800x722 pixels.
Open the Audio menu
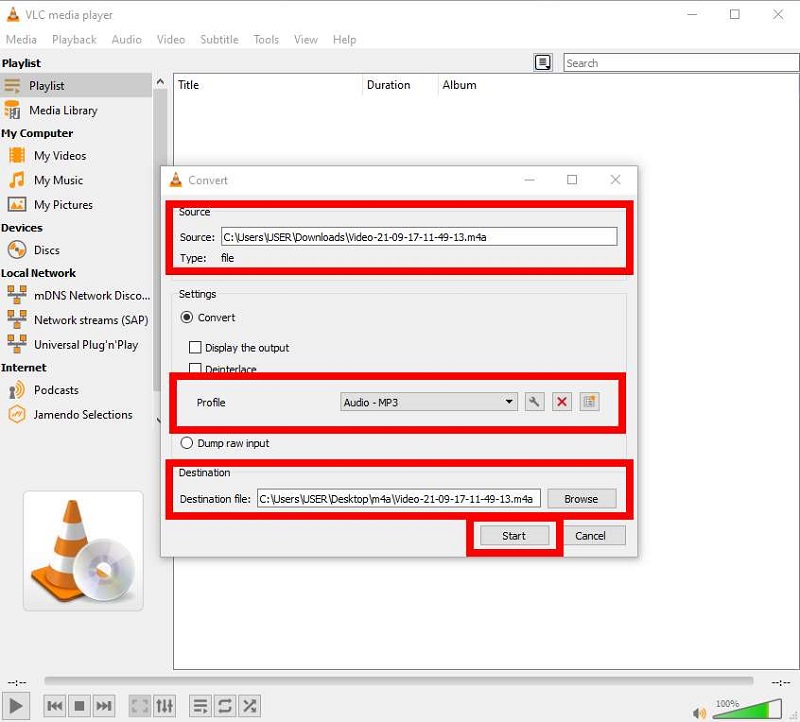[127, 39]
